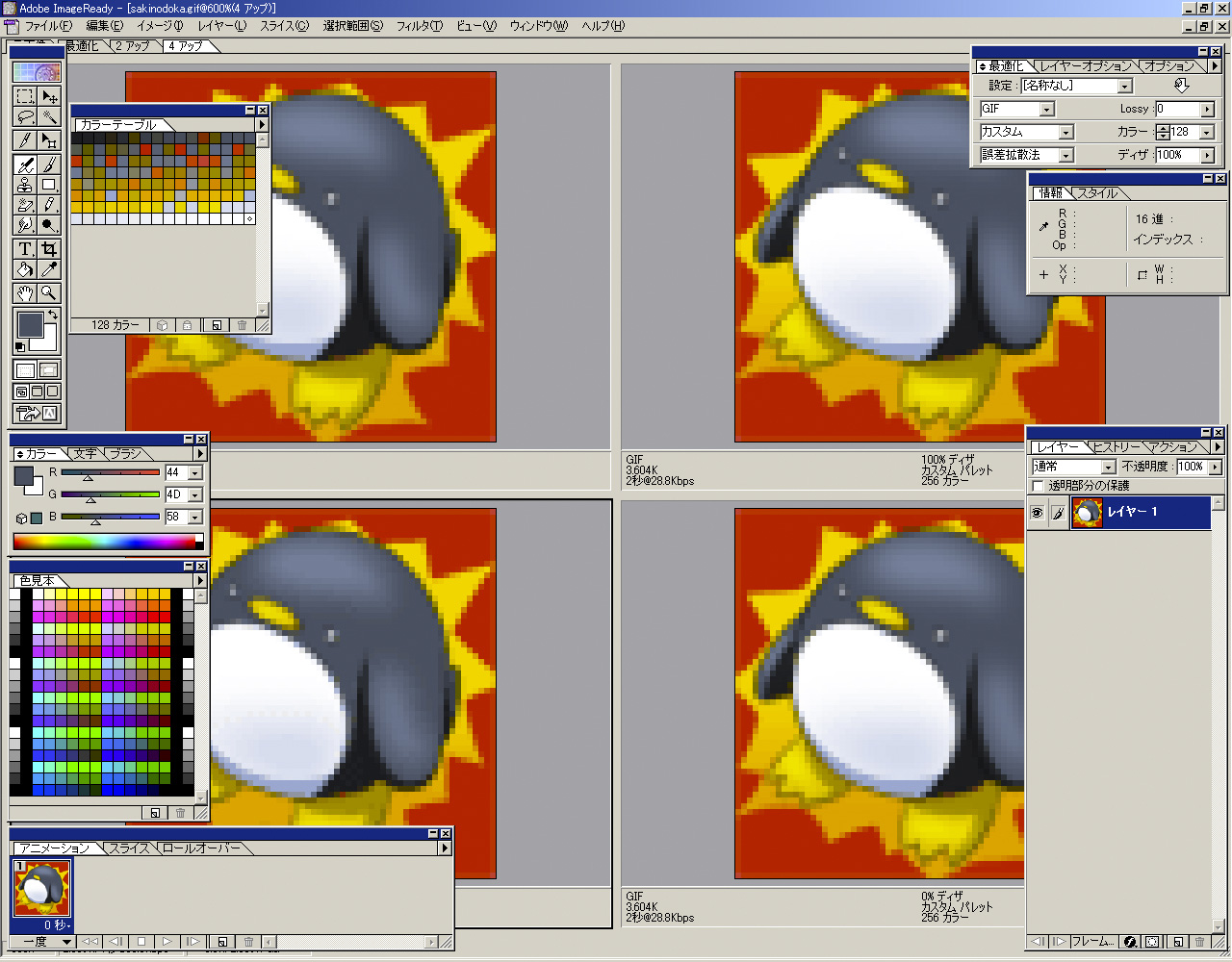Open the フィルタ menu
This screenshot has height=962, width=1232.
[420, 26]
